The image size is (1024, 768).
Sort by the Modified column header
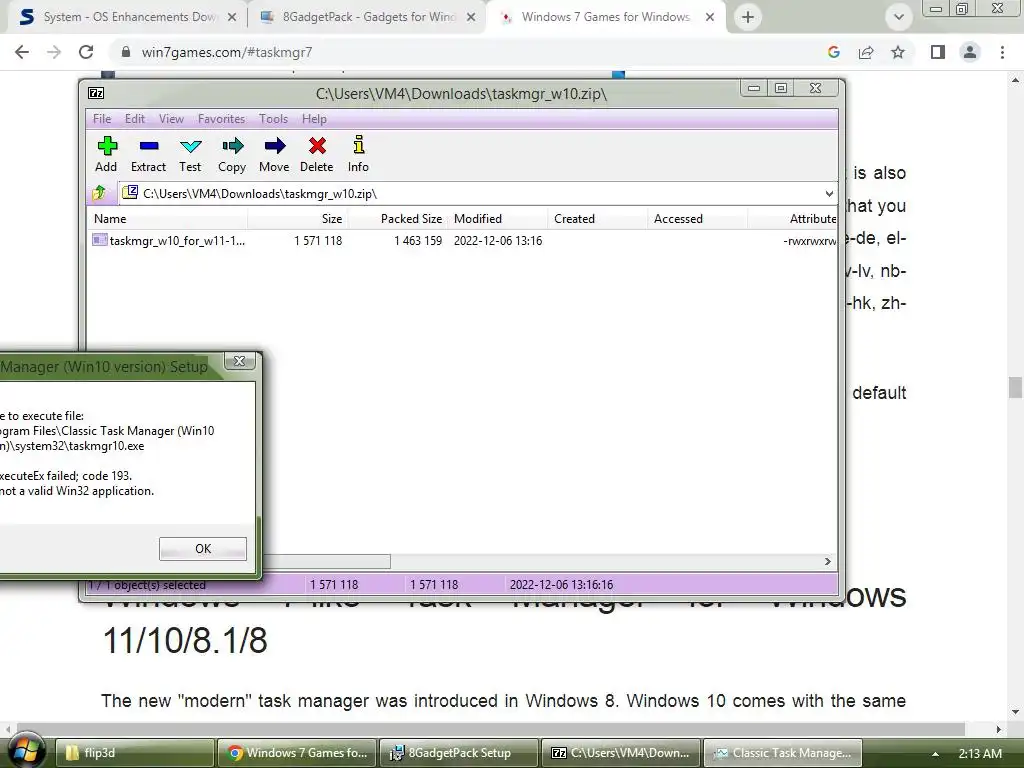pyautogui.click(x=498, y=219)
